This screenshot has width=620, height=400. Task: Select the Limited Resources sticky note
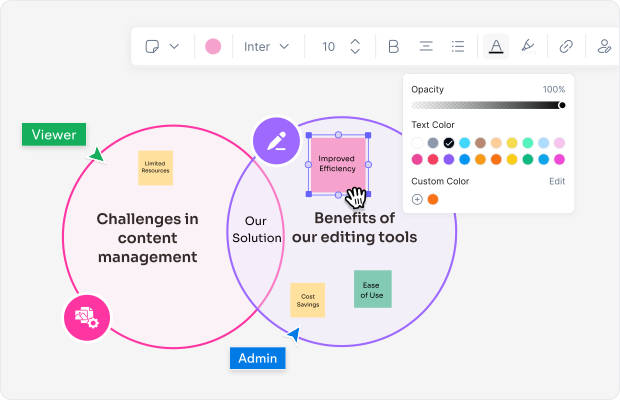[155, 168]
